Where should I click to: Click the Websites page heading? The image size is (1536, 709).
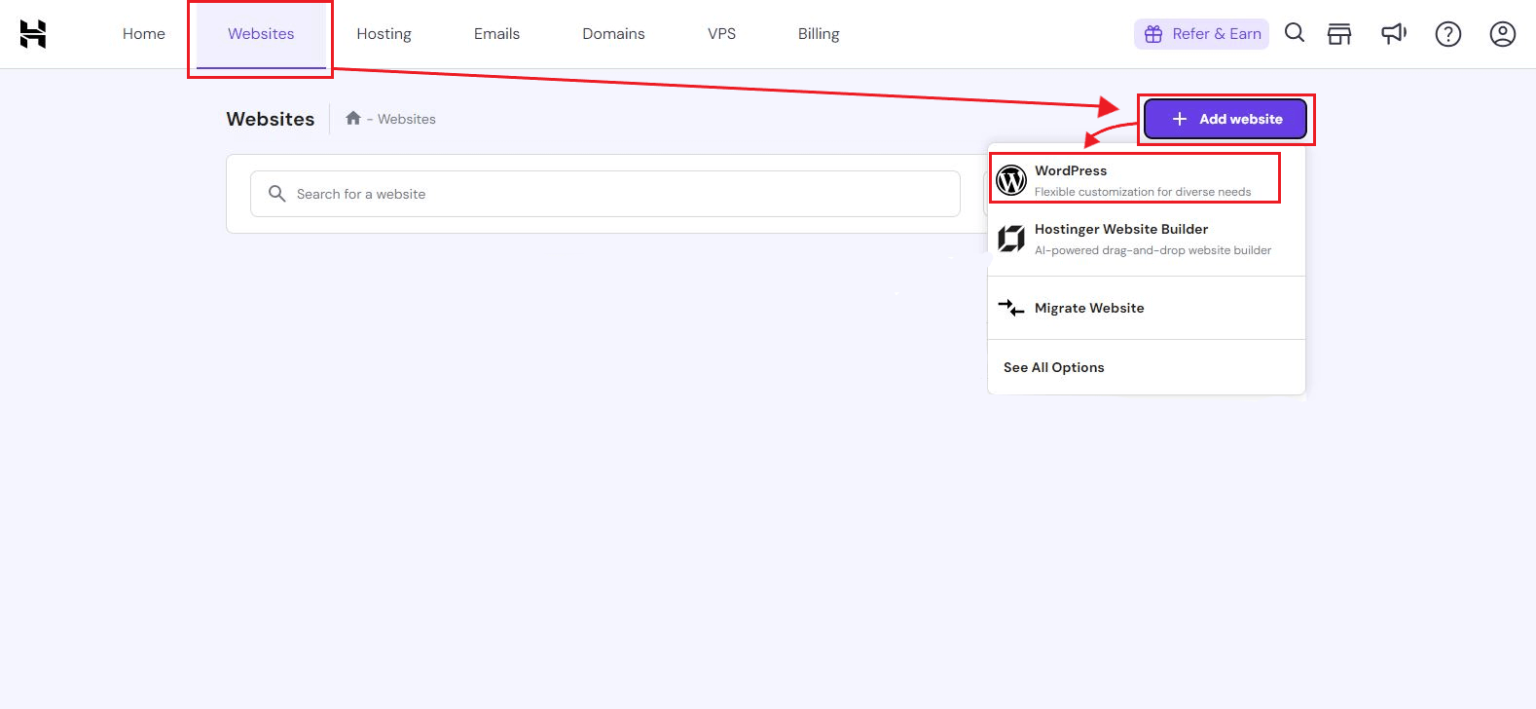pos(270,119)
